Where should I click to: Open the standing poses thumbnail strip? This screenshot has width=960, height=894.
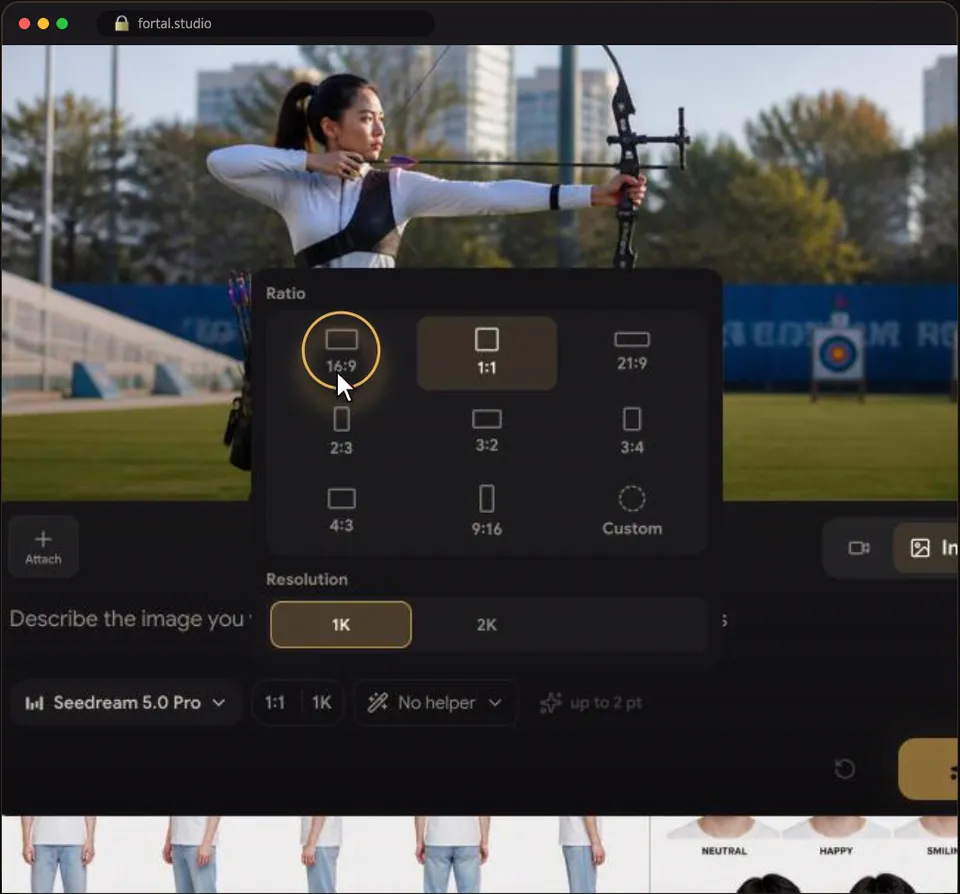click(324, 854)
